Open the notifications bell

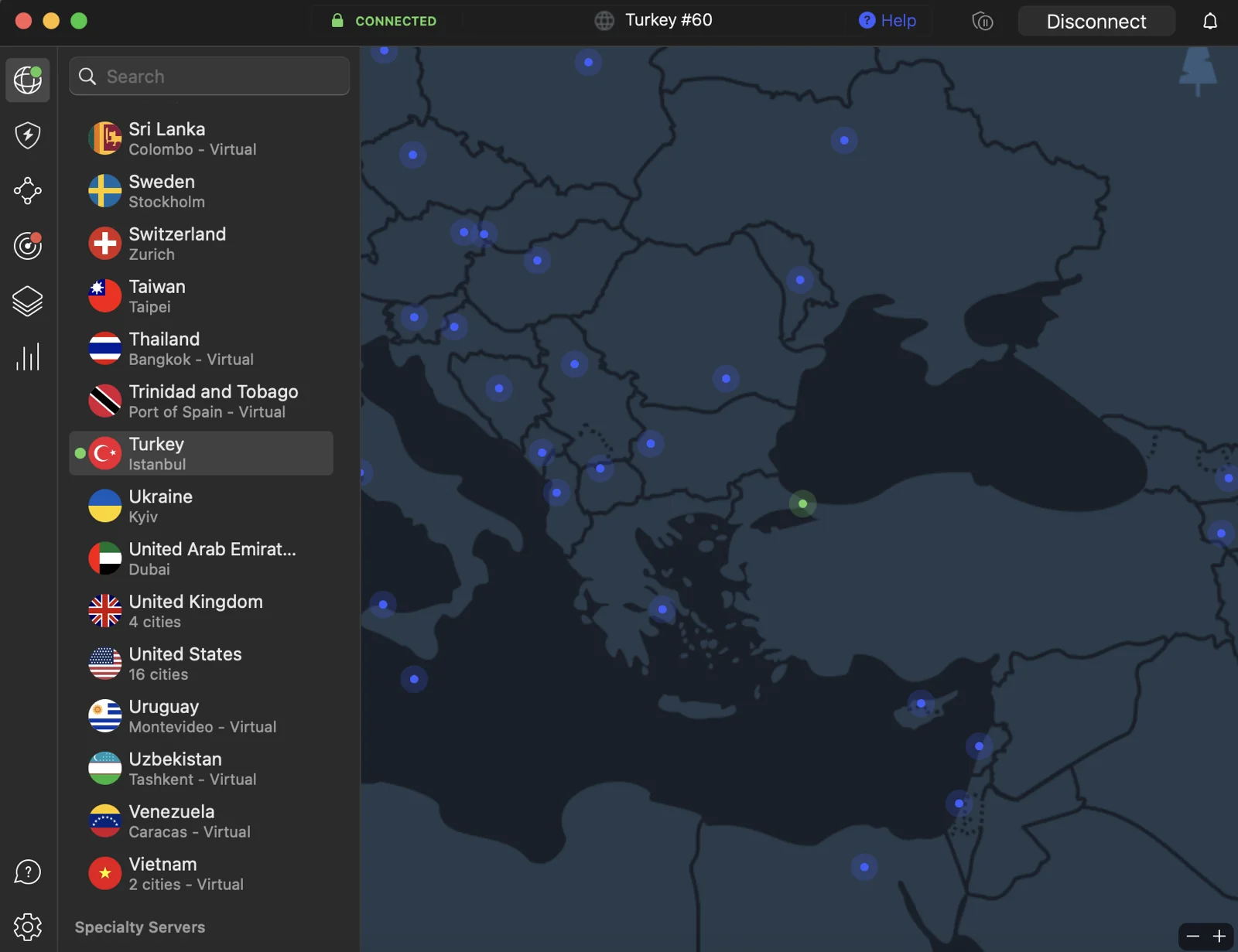tap(1209, 21)
